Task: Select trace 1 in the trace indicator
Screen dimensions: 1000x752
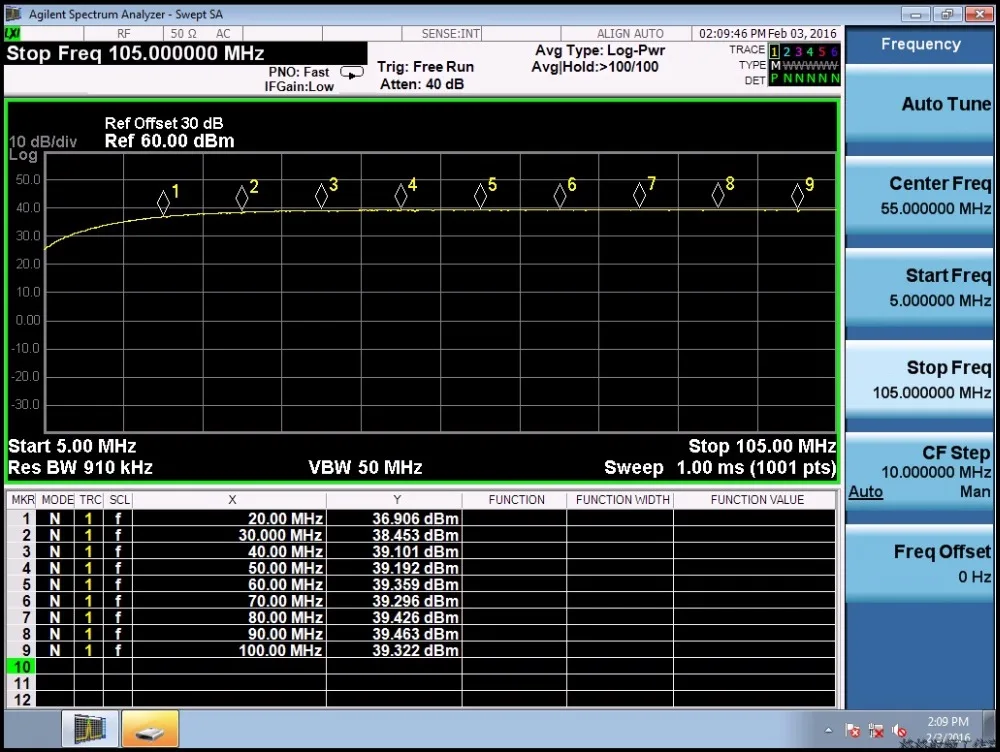Action: 774,51
